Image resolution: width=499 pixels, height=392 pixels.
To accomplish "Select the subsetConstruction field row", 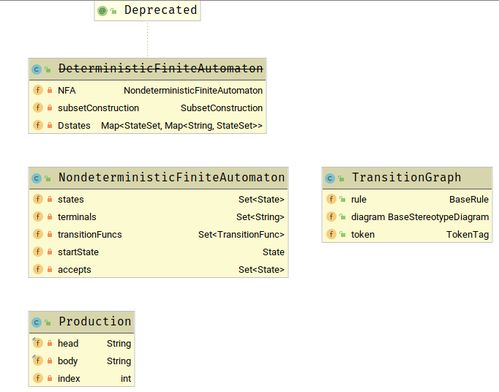I will (147, 108).
